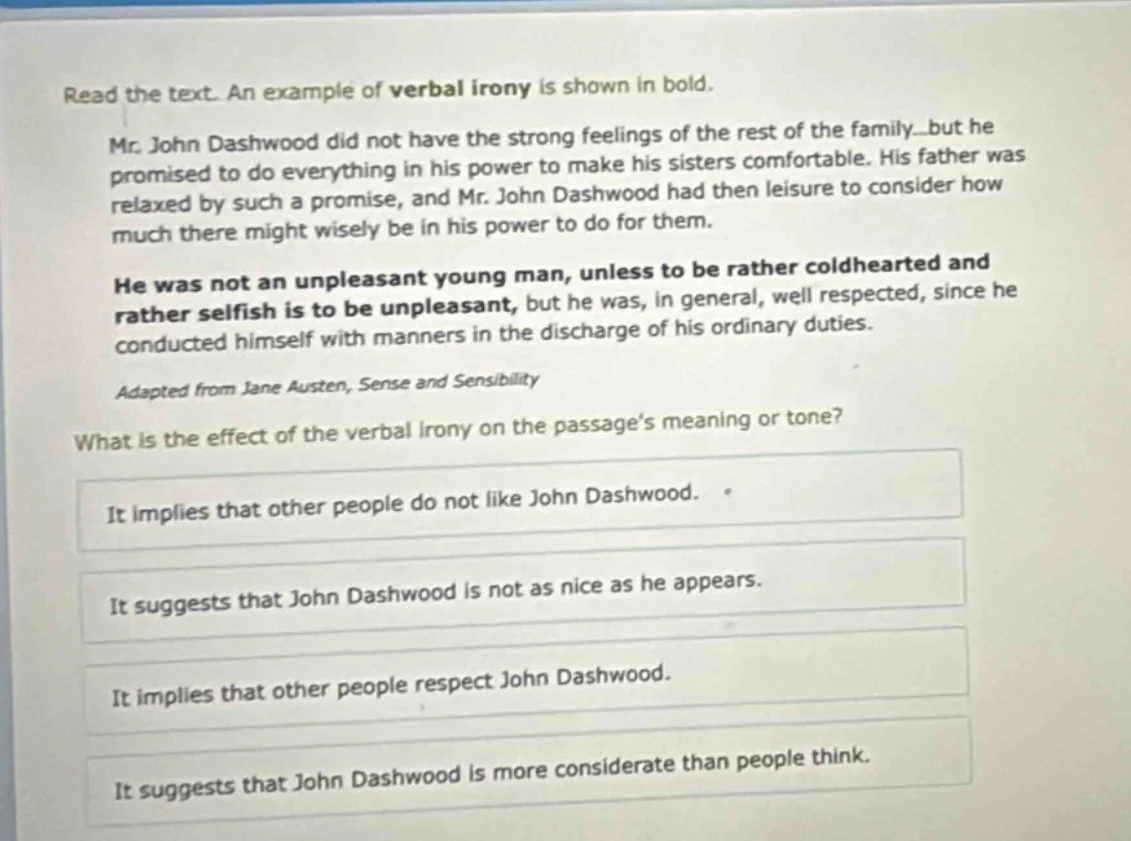Click the first paragraph of the passage

point(550,181)
